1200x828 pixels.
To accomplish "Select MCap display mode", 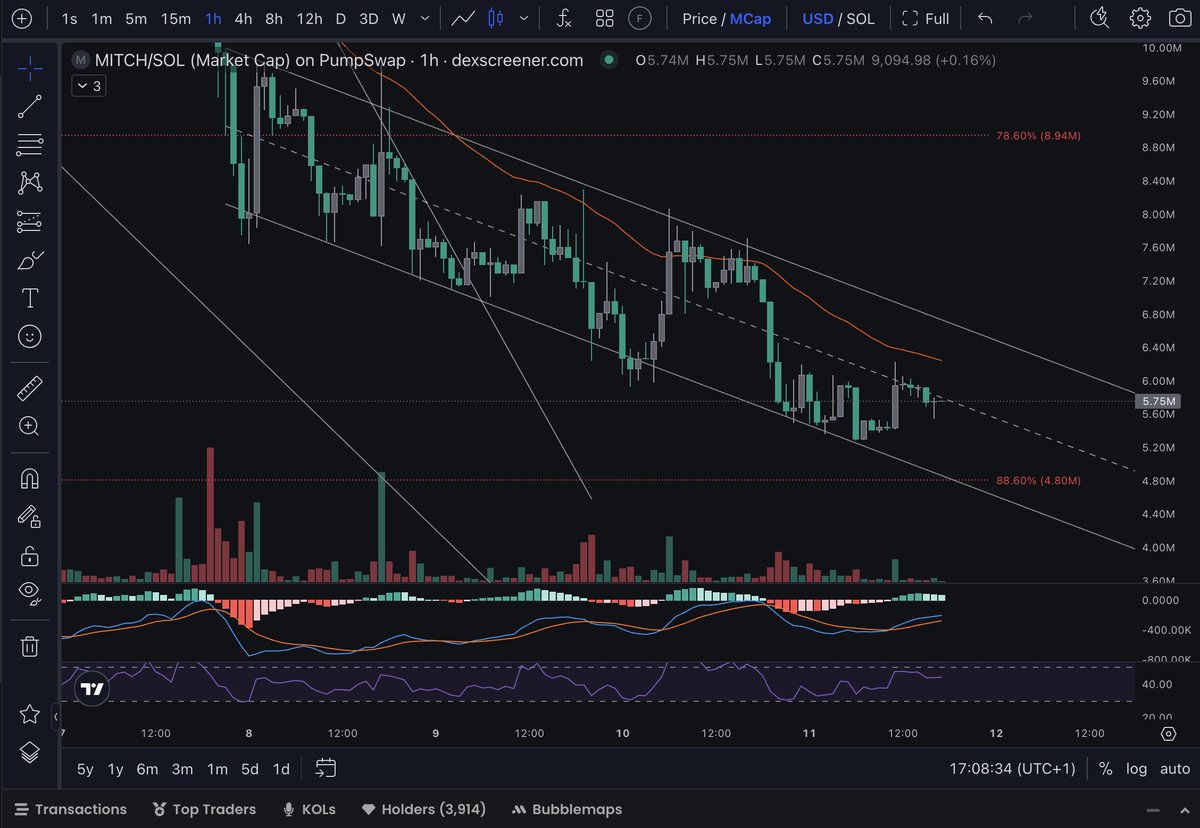I will [x=750, y=18].
